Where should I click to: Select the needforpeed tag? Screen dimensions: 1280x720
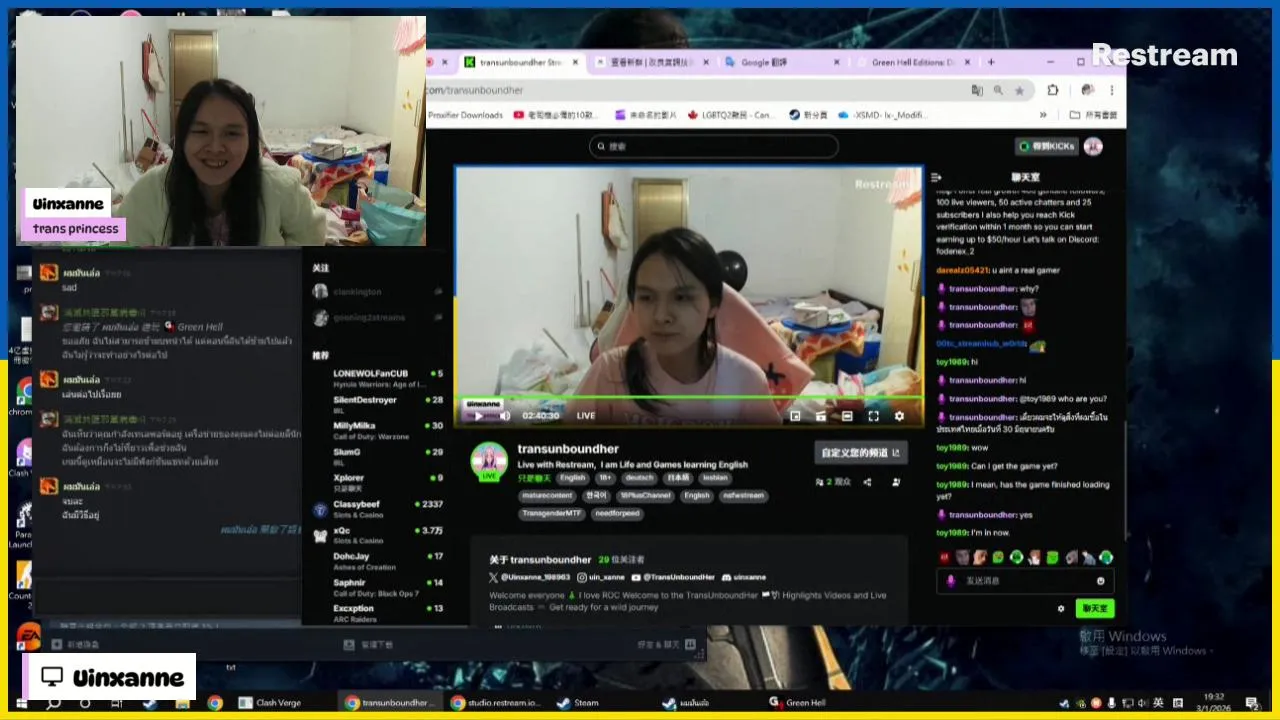[x=617, y=513]
